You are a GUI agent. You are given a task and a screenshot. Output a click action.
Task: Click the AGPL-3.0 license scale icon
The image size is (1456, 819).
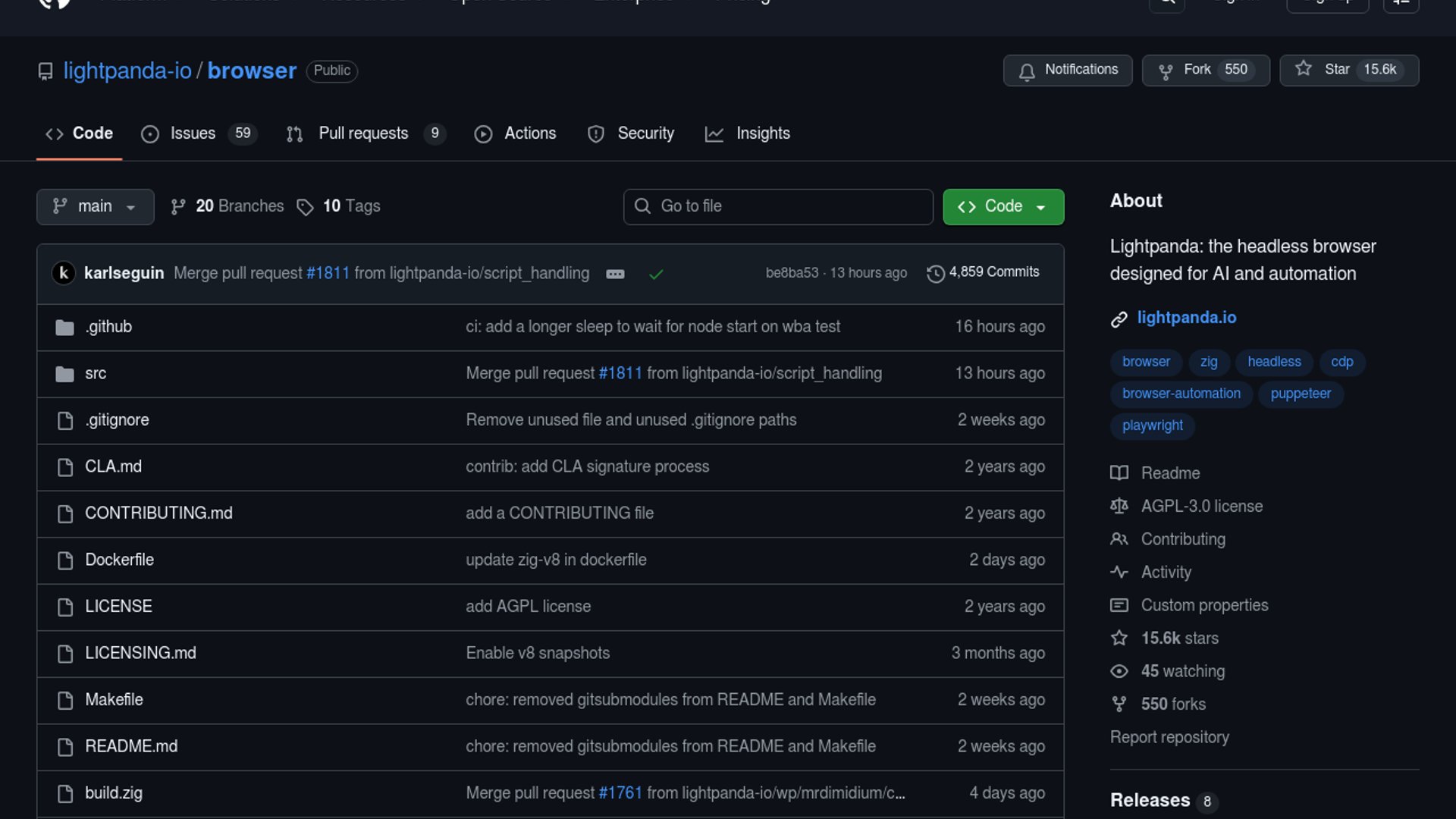pos(1119,506)
